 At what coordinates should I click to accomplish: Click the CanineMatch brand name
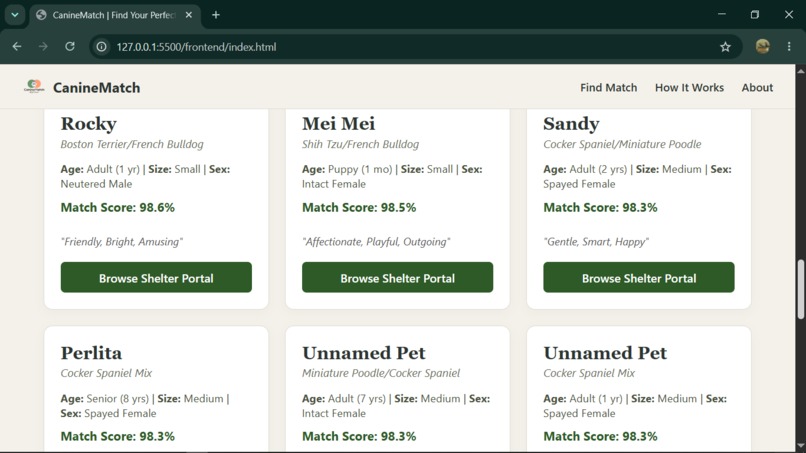pyautogui.click(x=97, y=88)
